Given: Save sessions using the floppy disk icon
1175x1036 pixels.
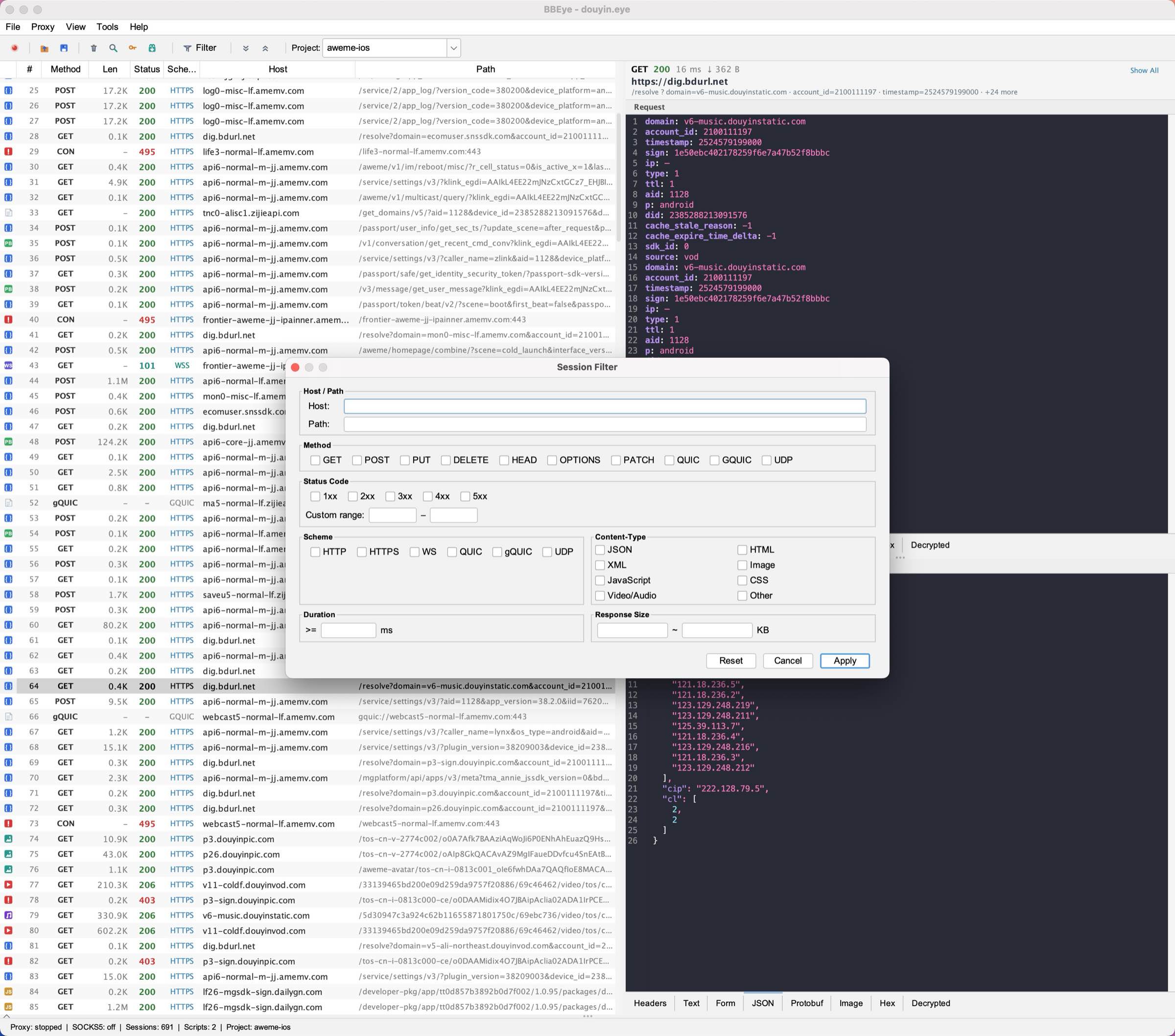Looking at the screenshot, I should tap(65, 47).
